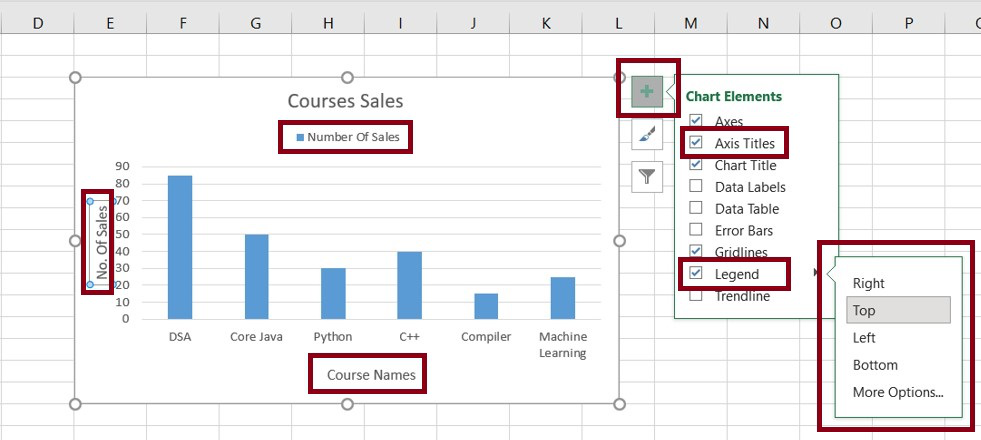Image resolution: width=981 pixels, height=440 pixels.
Task: Expand the Legend submenu arrow
Action: coord(817,273)
